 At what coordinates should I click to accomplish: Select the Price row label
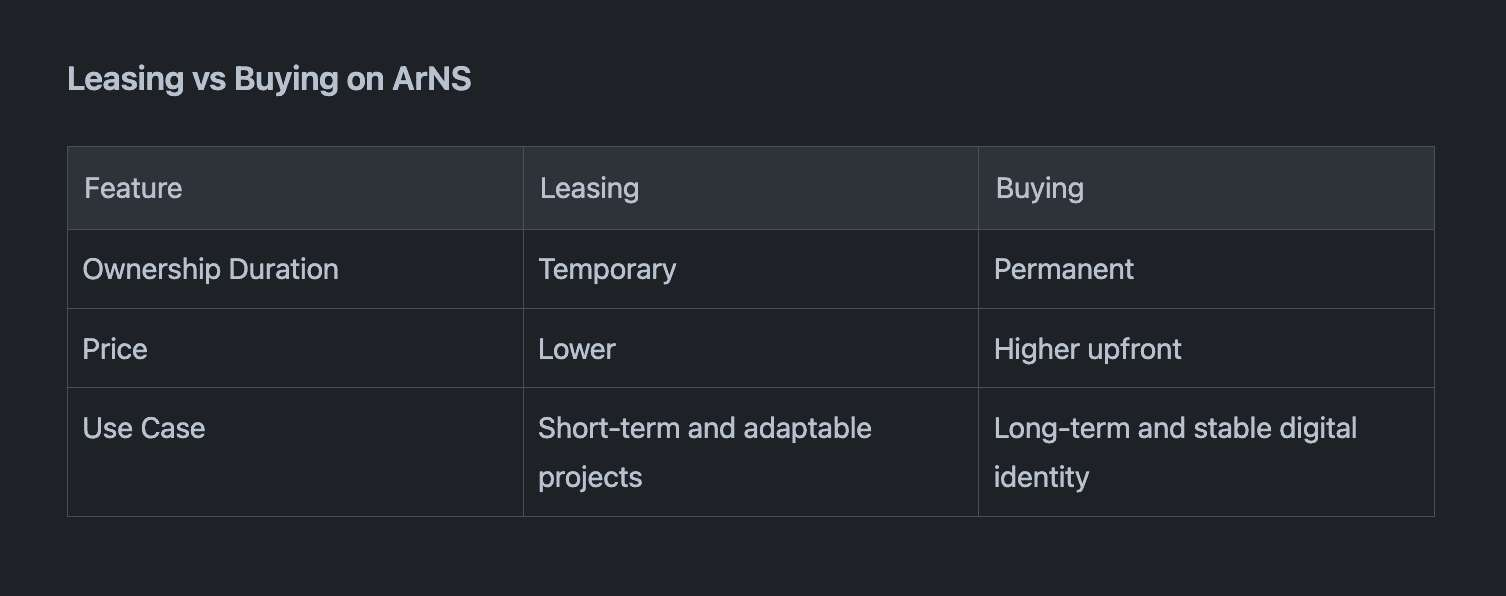coord(115,349)
